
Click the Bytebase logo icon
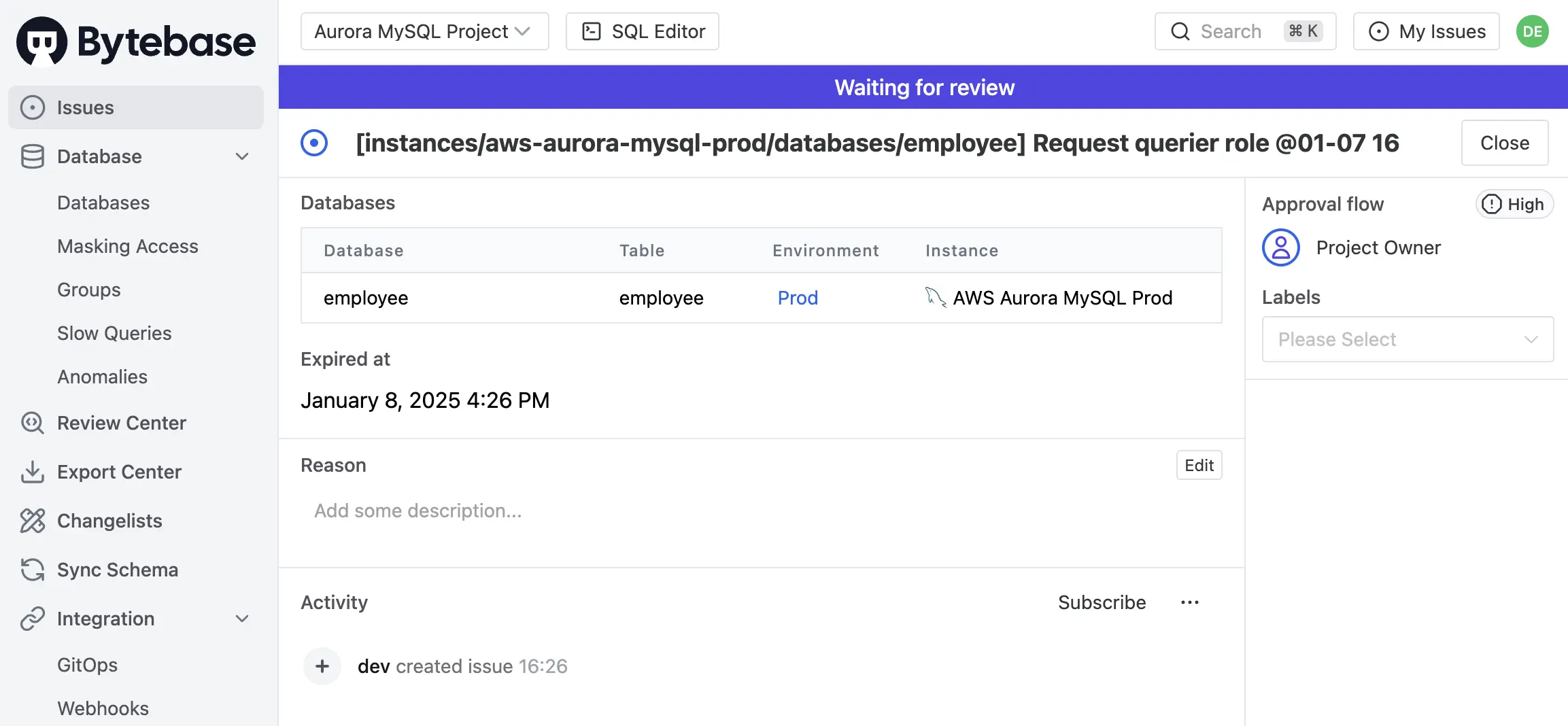click(x=42, y=41)
